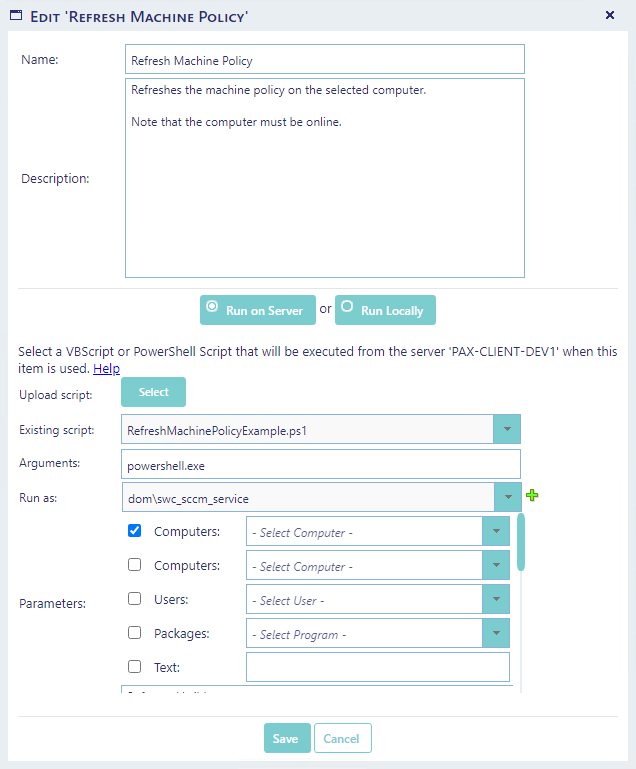
Task: Click Select to upload a script
Action: click(x=153, y=392)
